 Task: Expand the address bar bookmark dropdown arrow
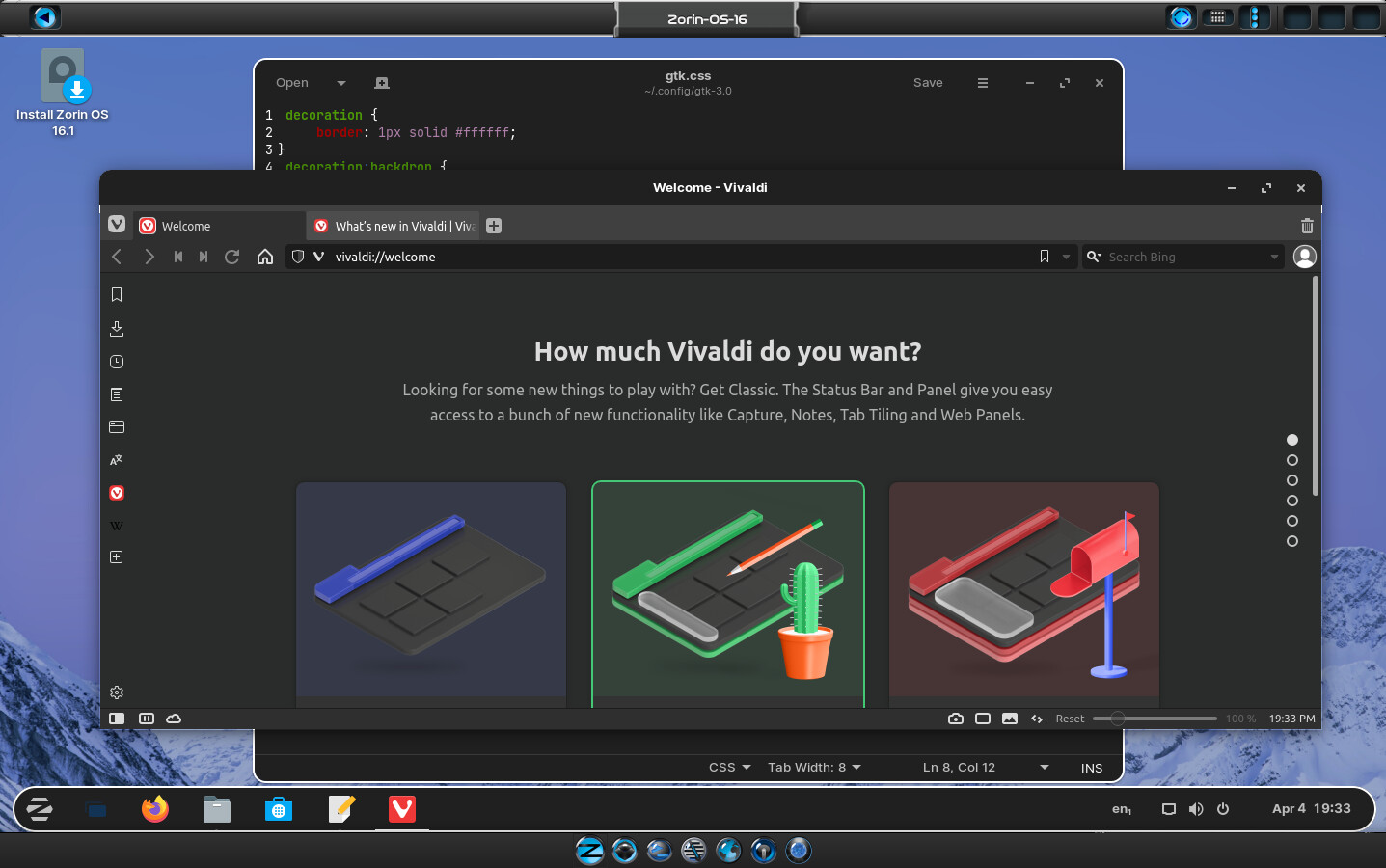[1066, 257]
